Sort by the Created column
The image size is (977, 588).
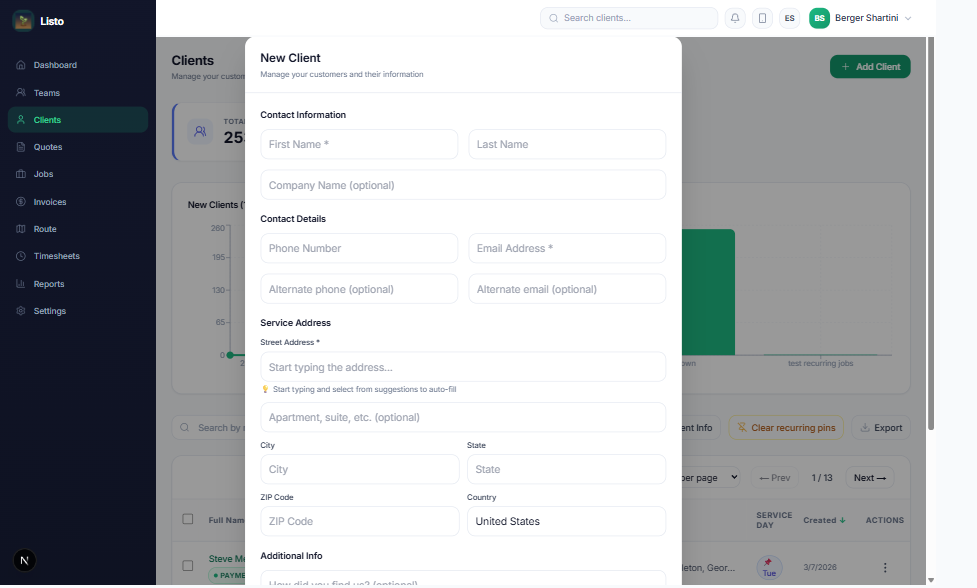point(824,520)
